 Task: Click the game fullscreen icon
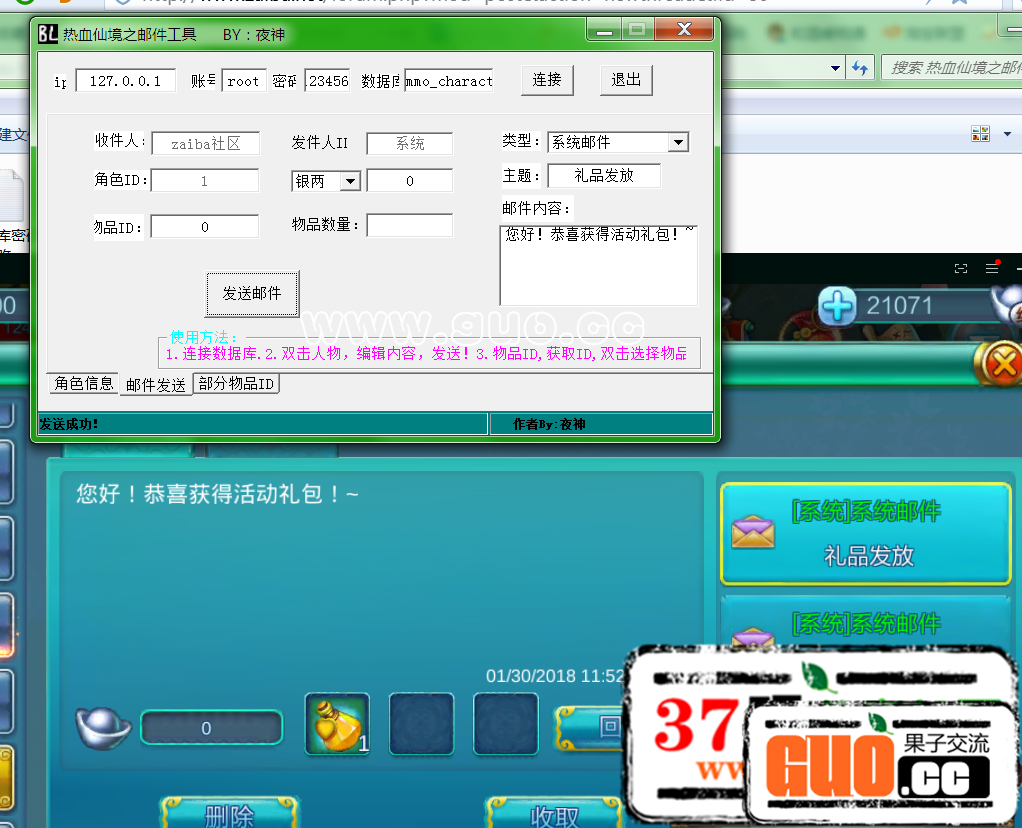(961, 268)
